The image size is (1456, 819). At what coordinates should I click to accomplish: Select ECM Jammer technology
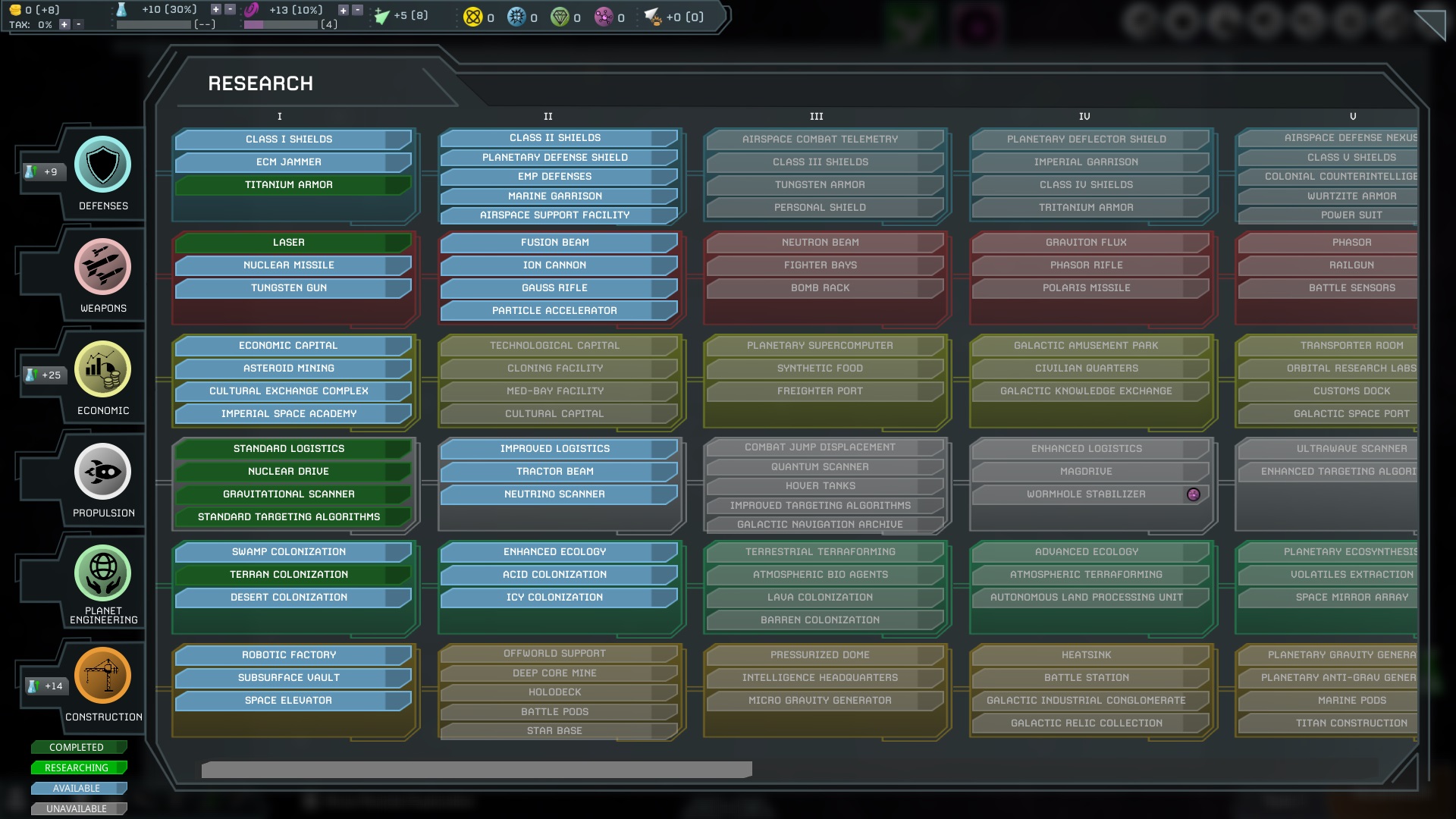point(293,162)
